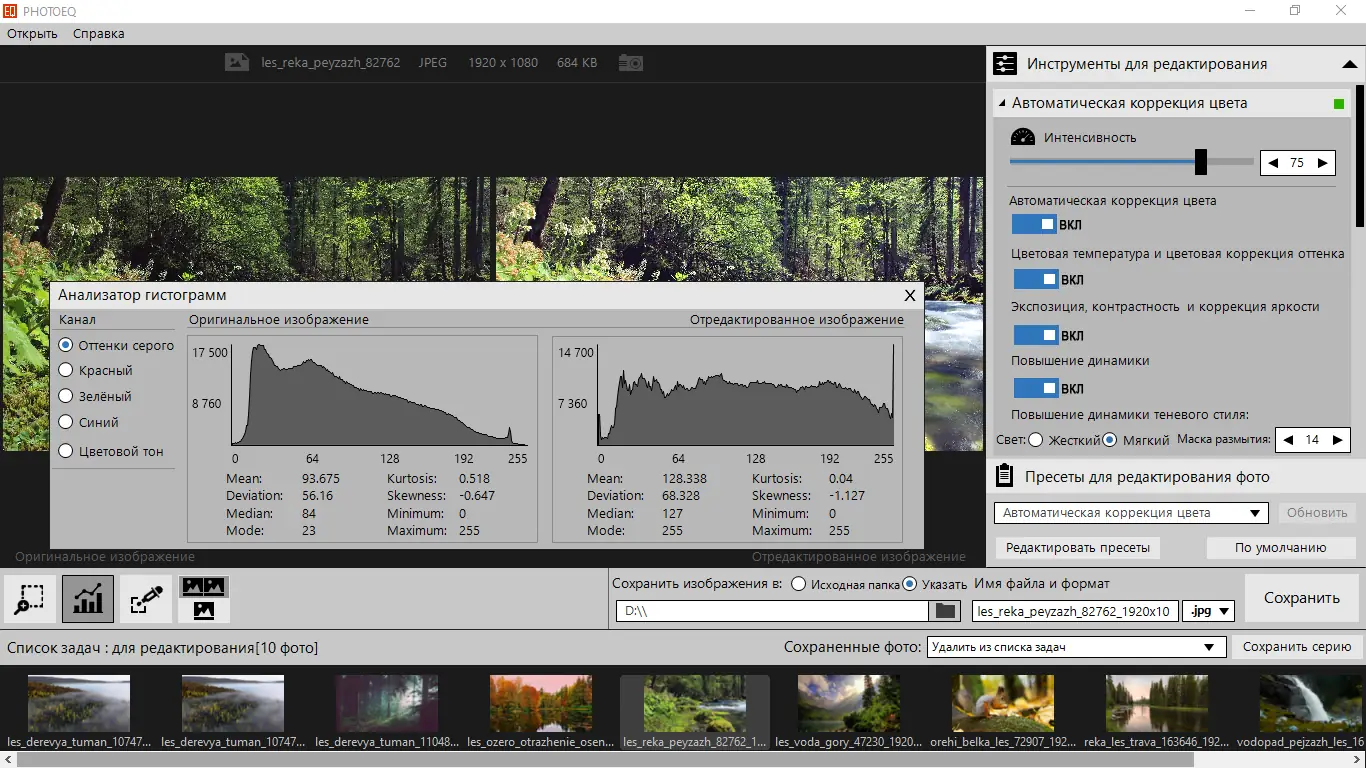
Task: Select the Указать save location option
Action: [x=910, y=584]
